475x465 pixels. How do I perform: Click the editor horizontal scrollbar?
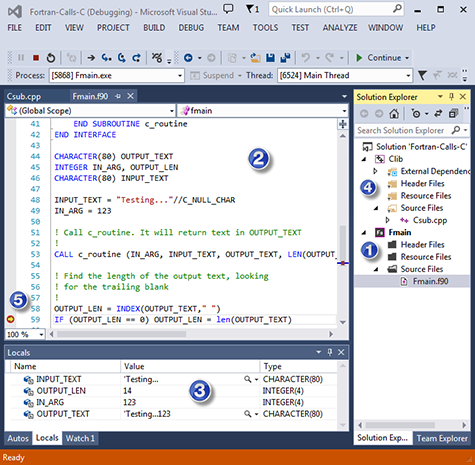[x=191, y=334]
